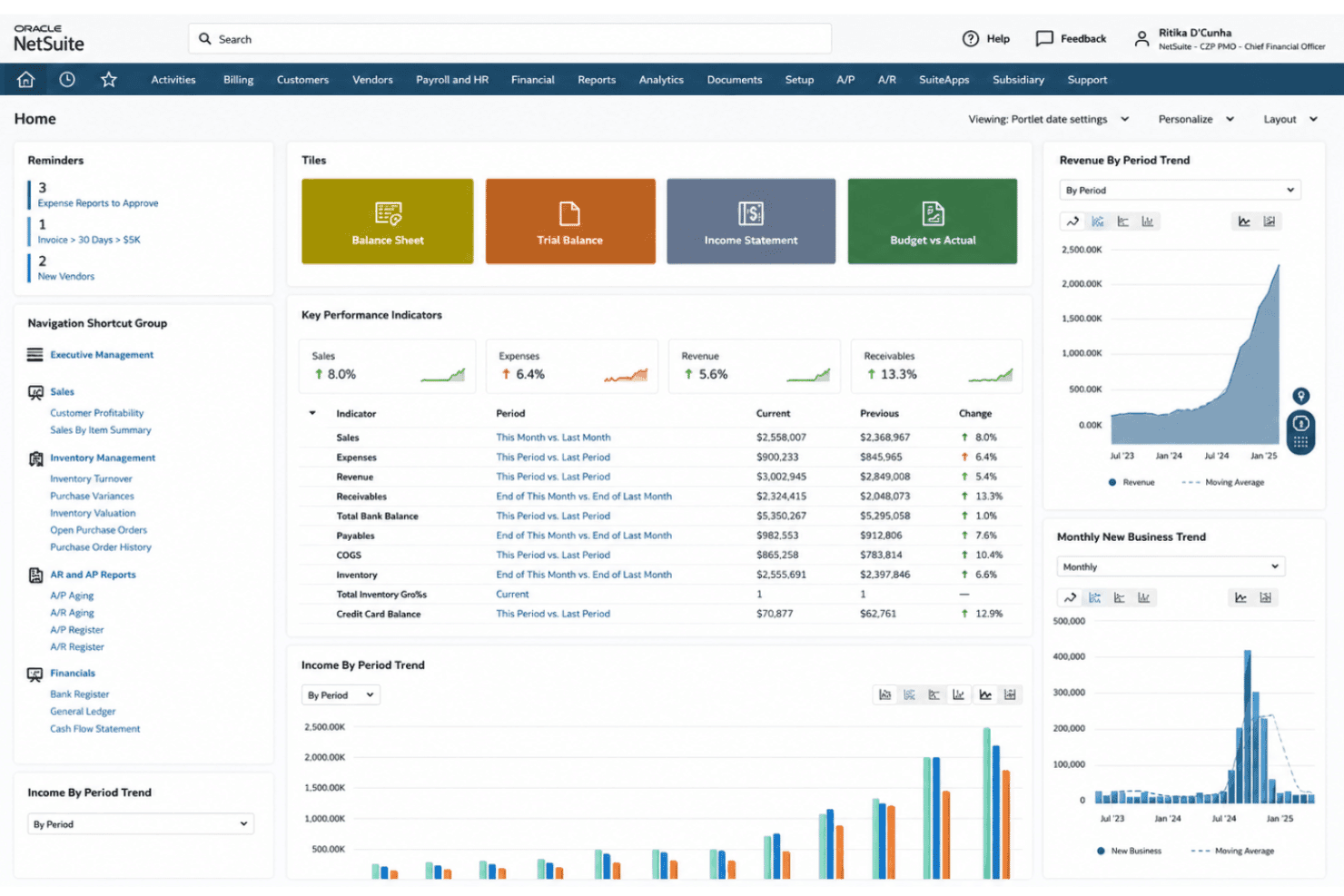Click the Credit Card Balance indicator row label

point(379,615)
